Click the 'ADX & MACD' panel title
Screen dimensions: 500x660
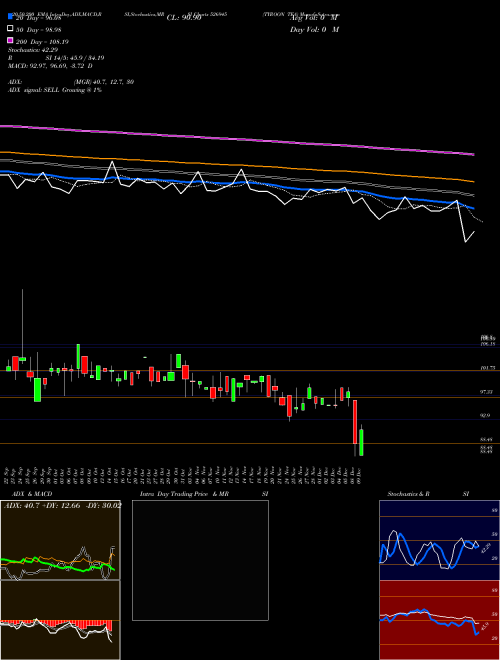32,494
